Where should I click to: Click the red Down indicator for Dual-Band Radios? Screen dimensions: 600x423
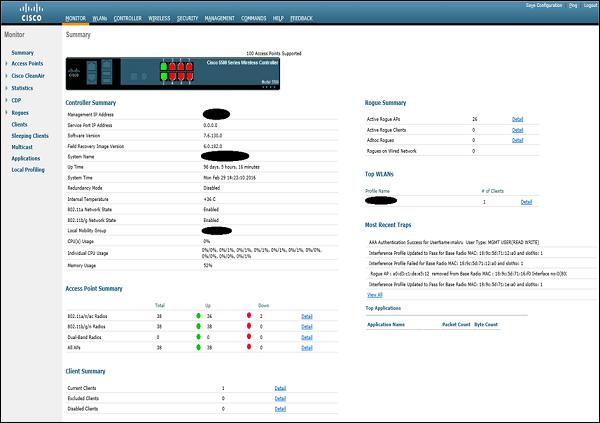click(x=249, y=336)
